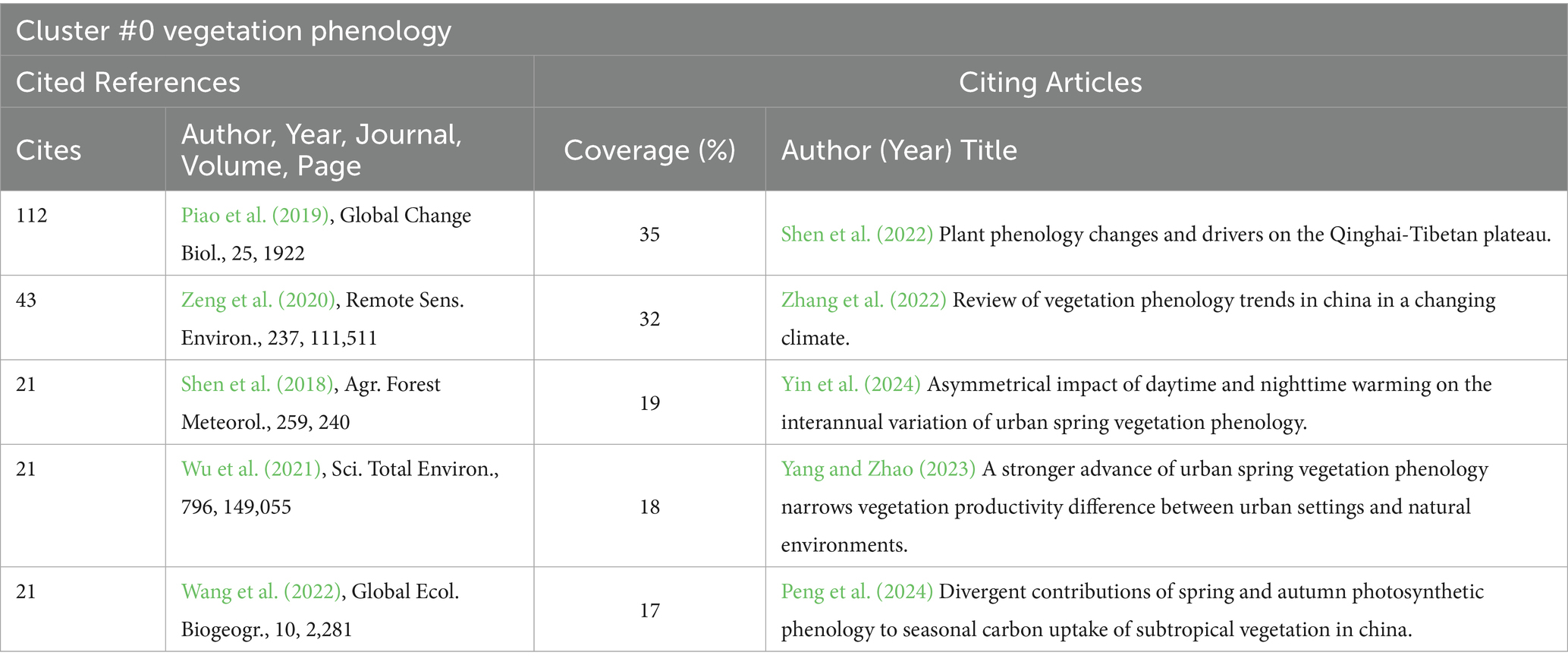Follow the Zhang et al. (2022) citing link
This screenshot has height=665, width=1568.
pyautogui.click(x=863, y=301)
